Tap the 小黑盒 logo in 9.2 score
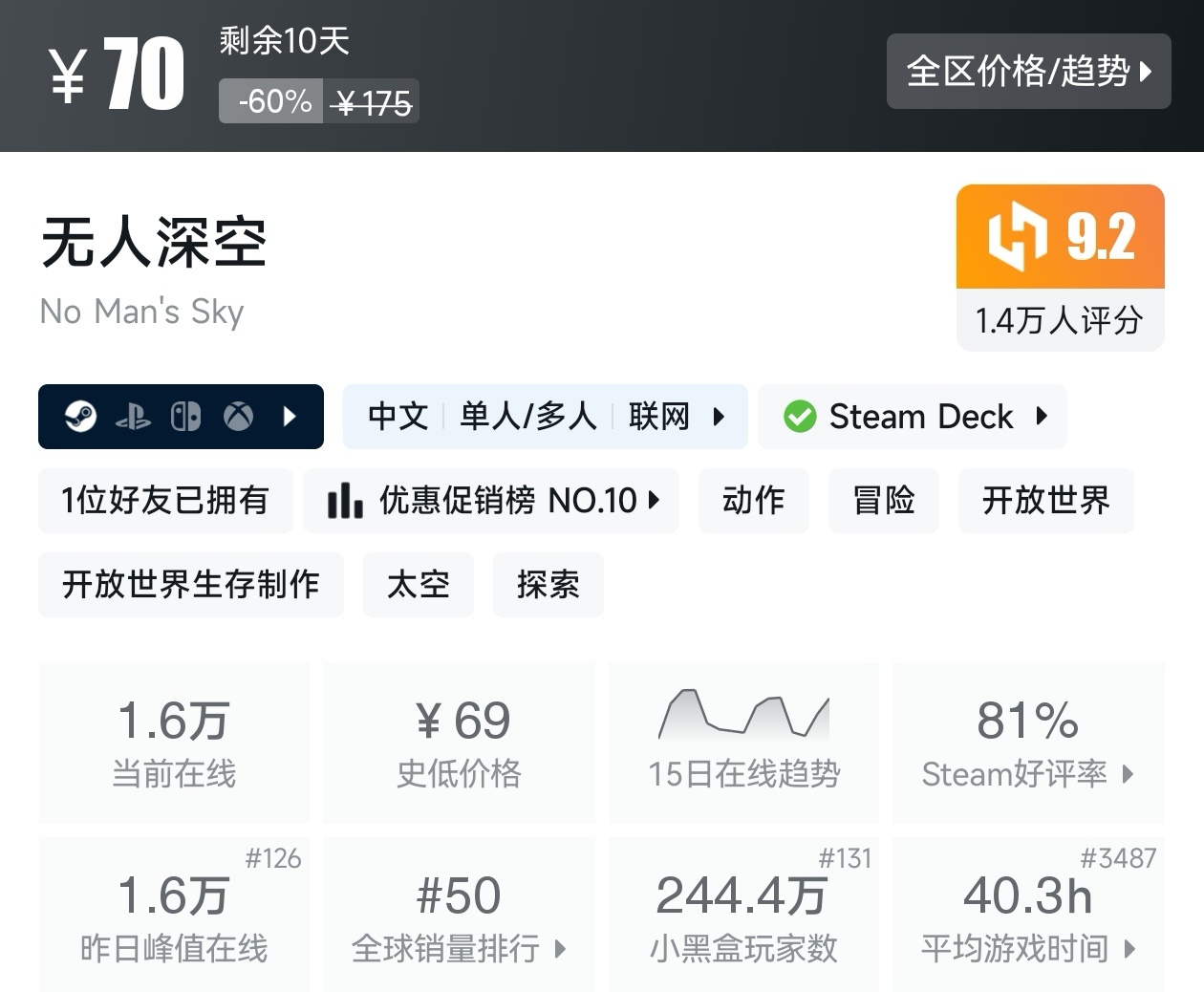The height and width of the screenshot is (992, 1204). pyautogui.click(x=1017, y=236)
